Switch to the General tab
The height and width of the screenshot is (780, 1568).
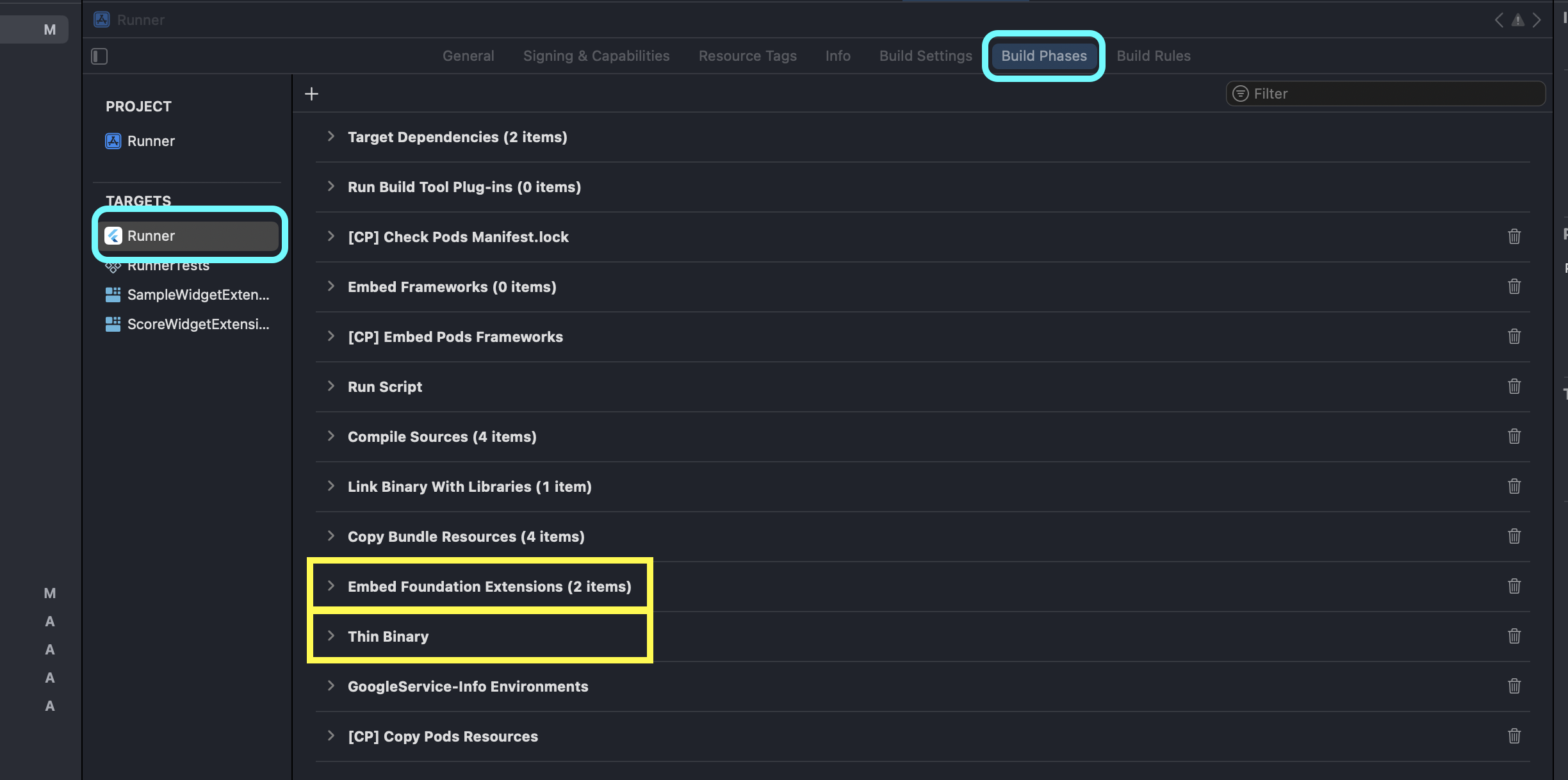(x=468, y=56)
